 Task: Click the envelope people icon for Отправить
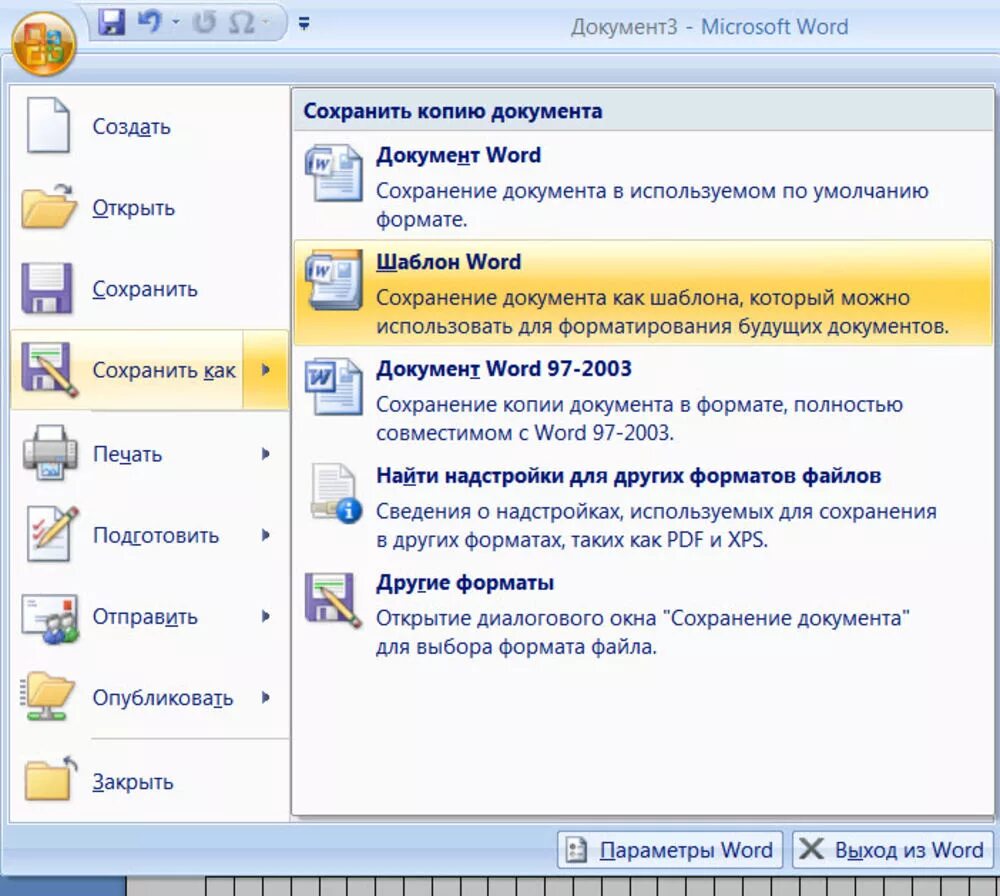click(50, 617)
